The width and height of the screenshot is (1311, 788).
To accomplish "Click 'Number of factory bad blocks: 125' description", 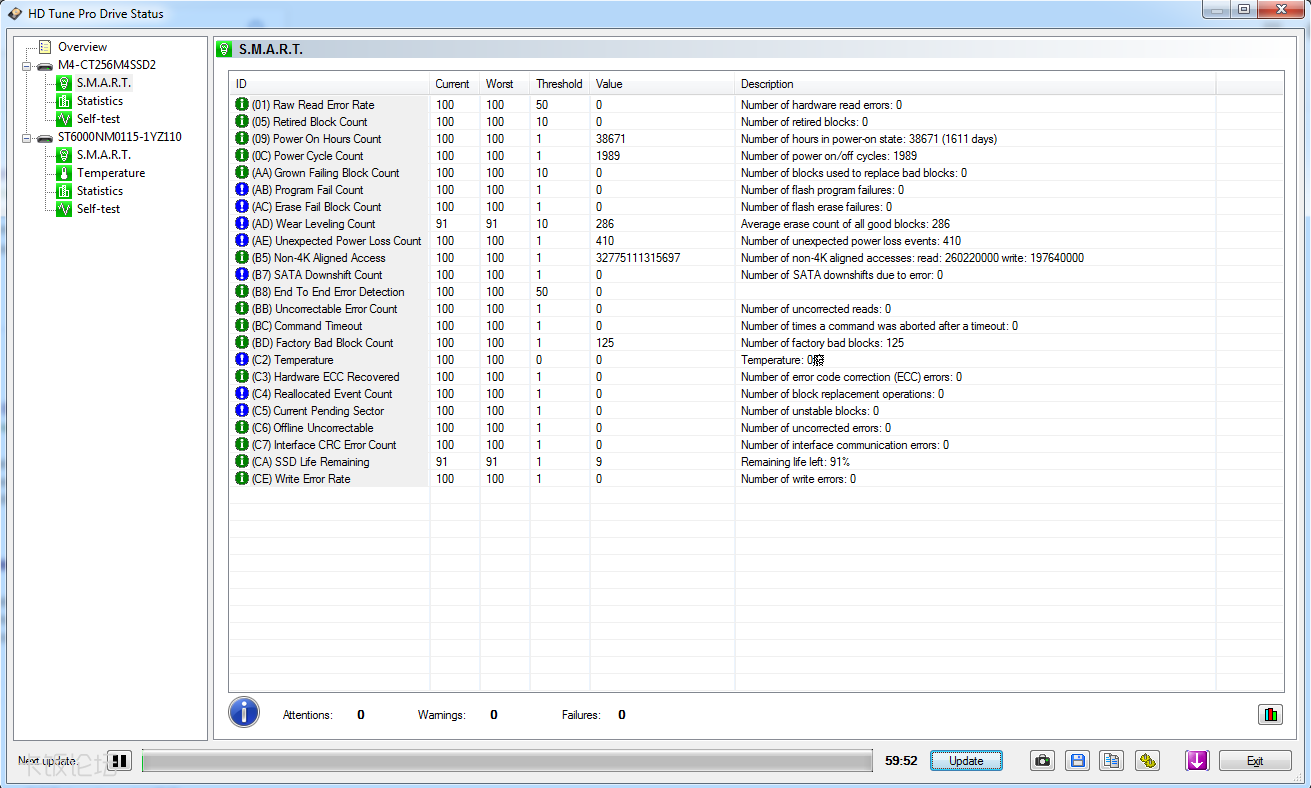I will [x=822, y=343].
